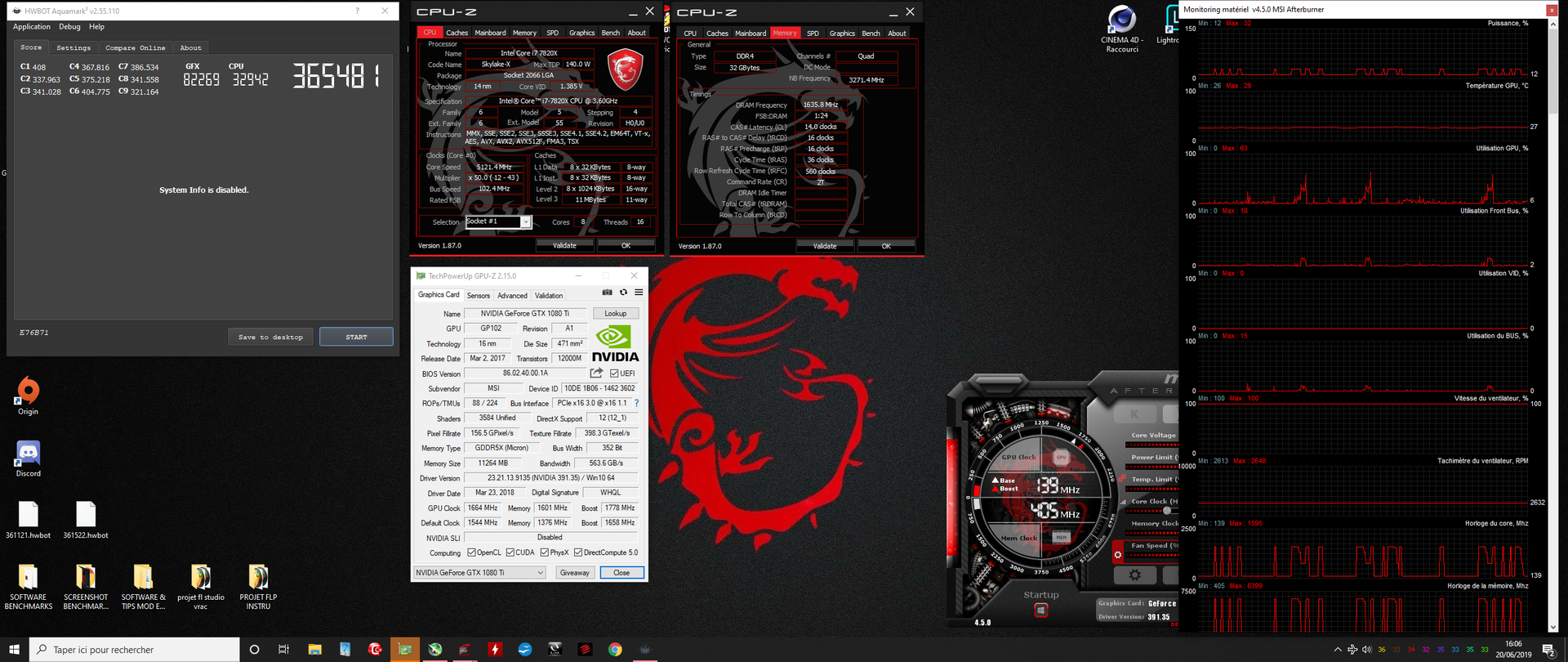This screenshot has height=662, width=1568.
Task: Click OK in right CPU-Z Memory window
Action: pyautogui.click(x=886, y=246)
